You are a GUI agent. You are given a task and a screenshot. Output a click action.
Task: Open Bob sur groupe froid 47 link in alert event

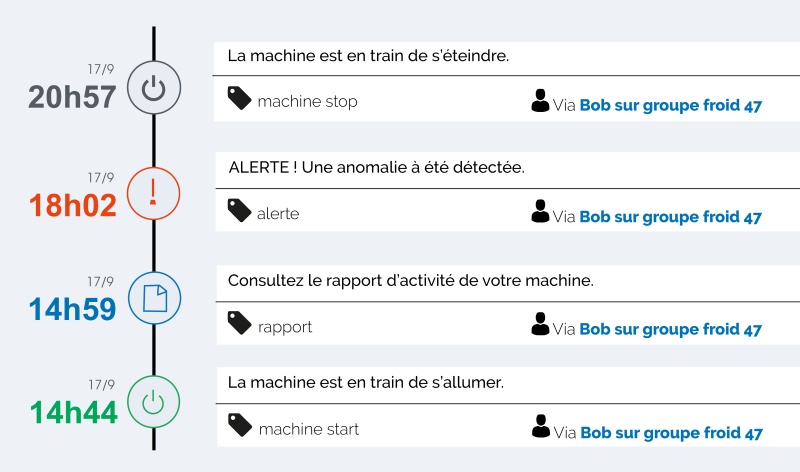point(670,217)
